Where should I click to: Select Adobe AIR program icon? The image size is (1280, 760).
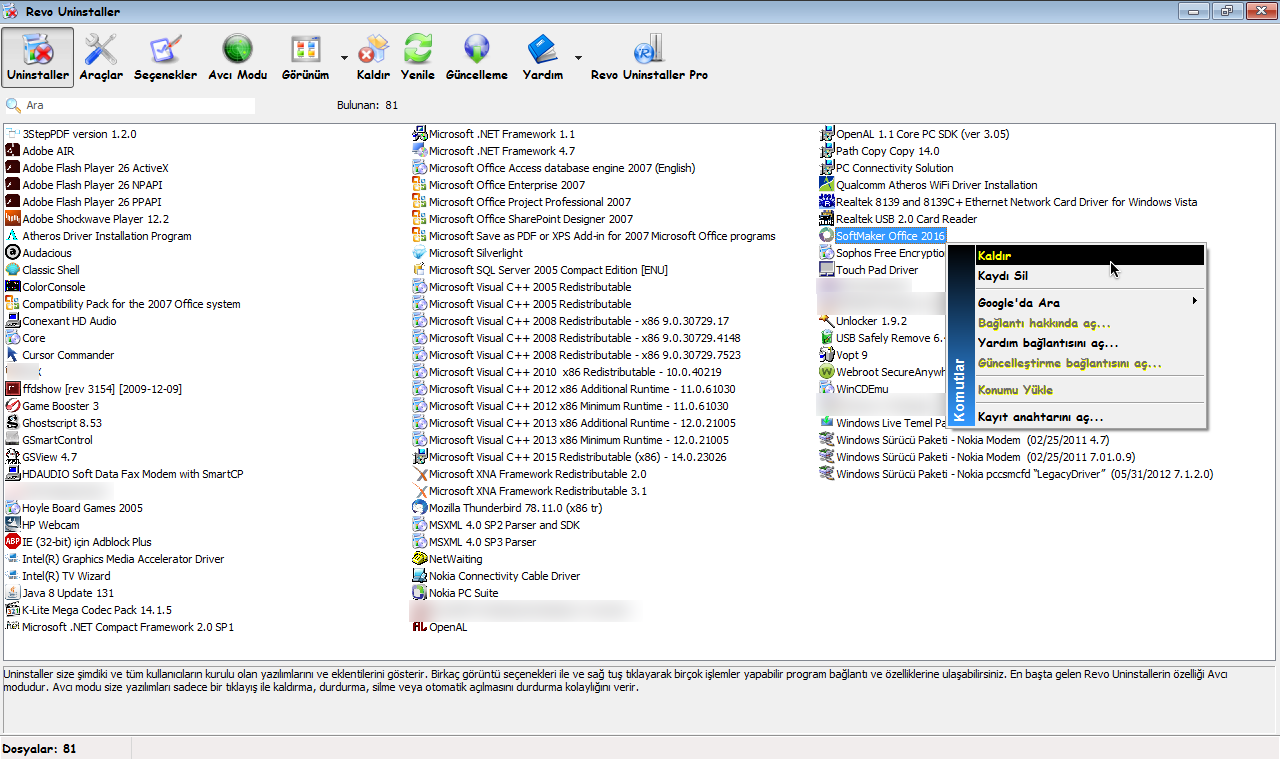click(13, 151)
